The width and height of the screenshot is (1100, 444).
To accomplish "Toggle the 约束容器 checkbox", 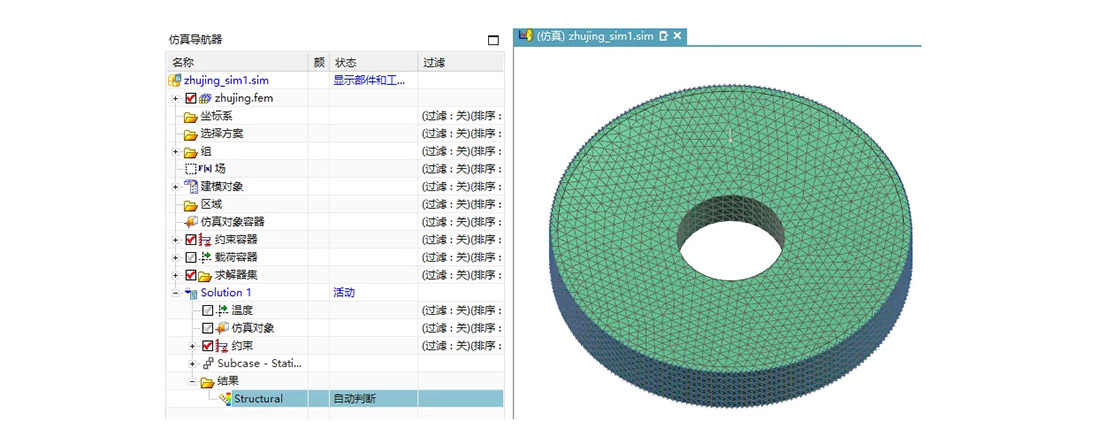I will 191,240.
